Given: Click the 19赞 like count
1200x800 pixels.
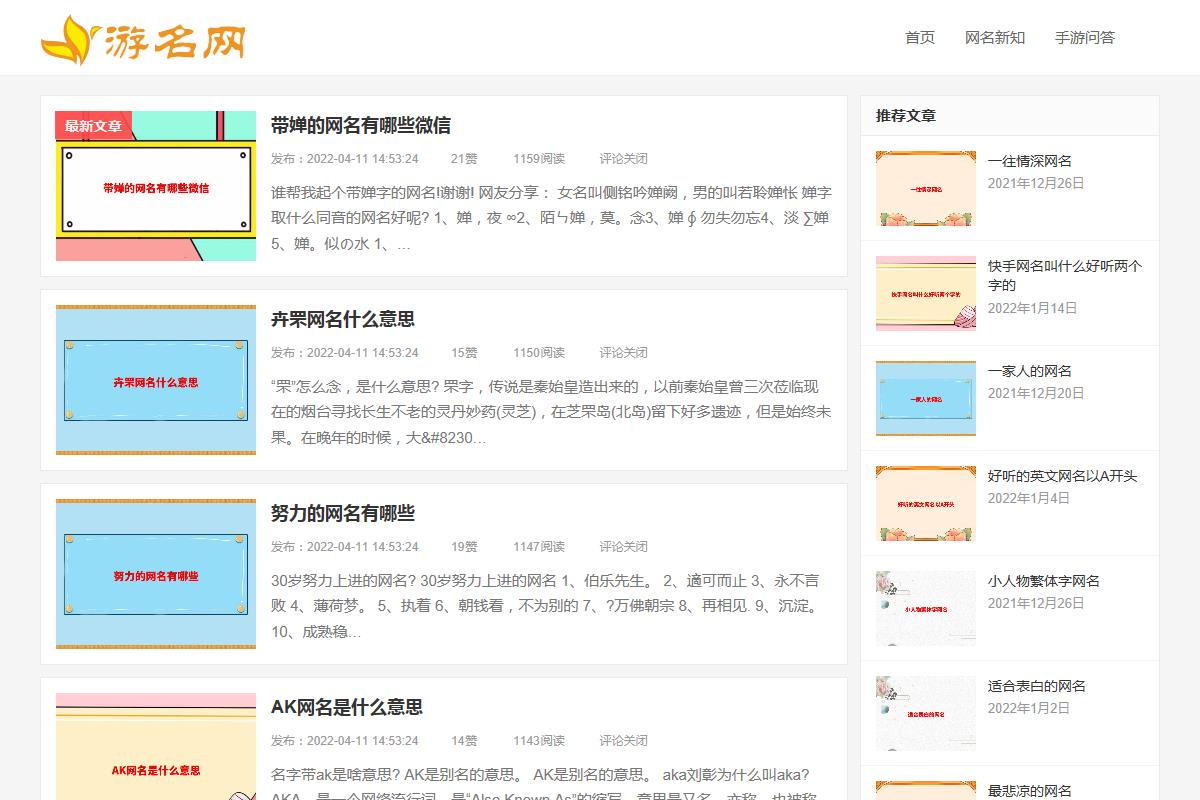Looking at the screenshot, I should point(464,546).
